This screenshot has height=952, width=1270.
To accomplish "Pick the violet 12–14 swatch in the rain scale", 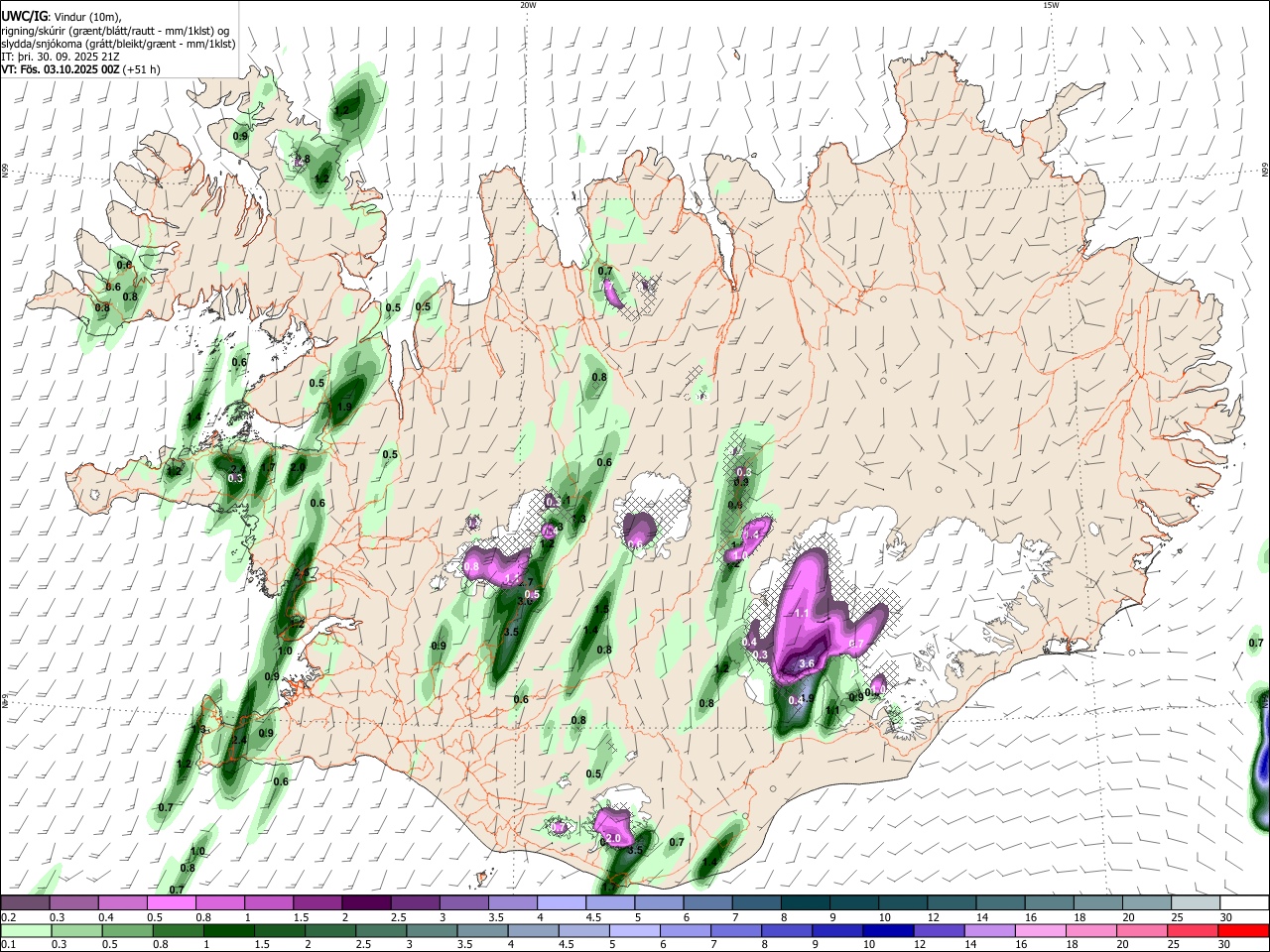I will point(939,930).
